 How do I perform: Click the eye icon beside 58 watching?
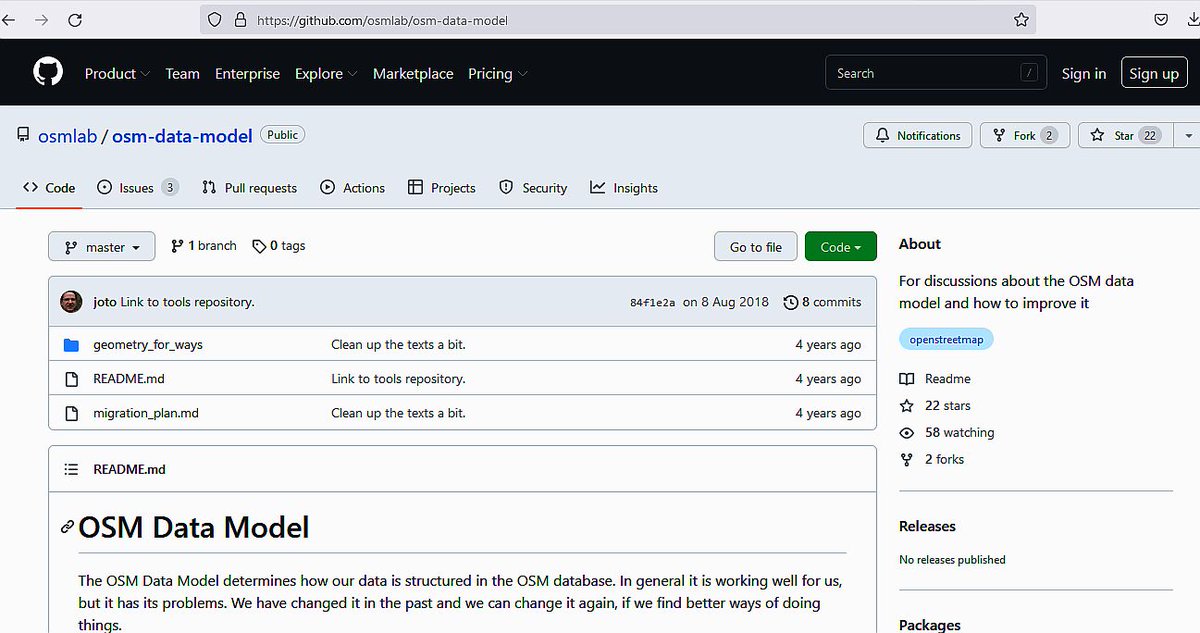[907, 433]
